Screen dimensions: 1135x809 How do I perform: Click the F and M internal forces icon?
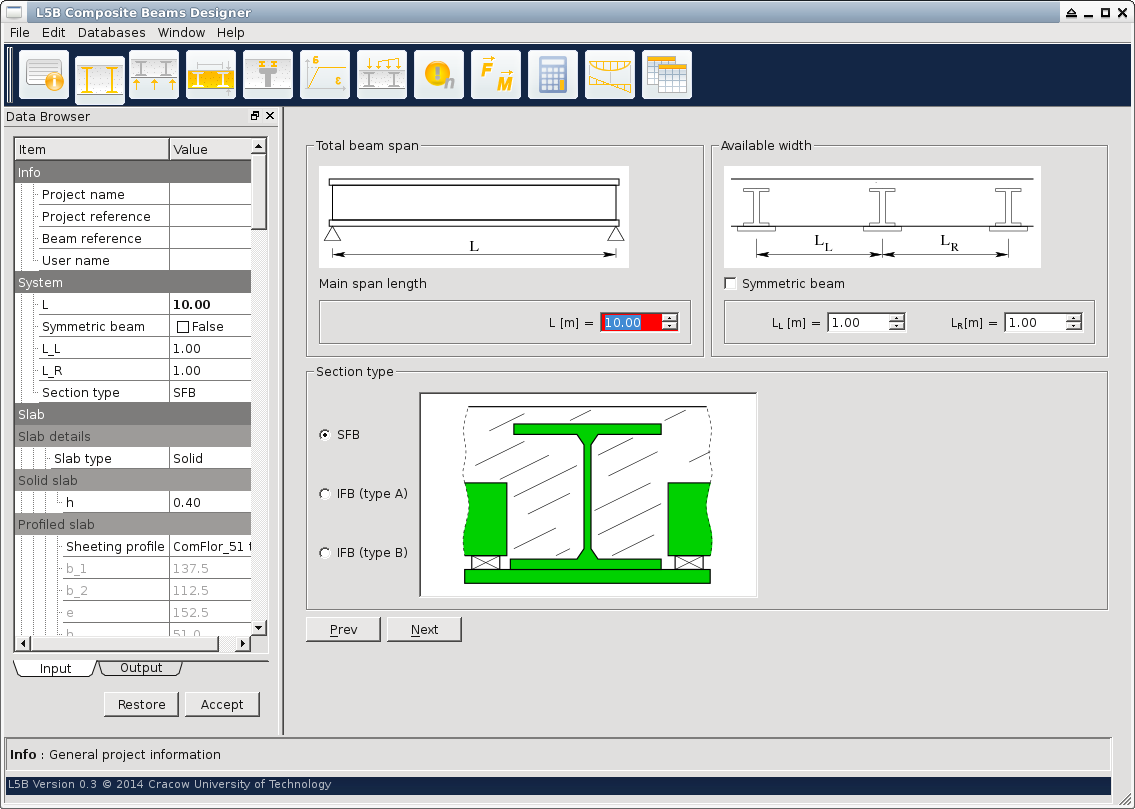[496, 76]
